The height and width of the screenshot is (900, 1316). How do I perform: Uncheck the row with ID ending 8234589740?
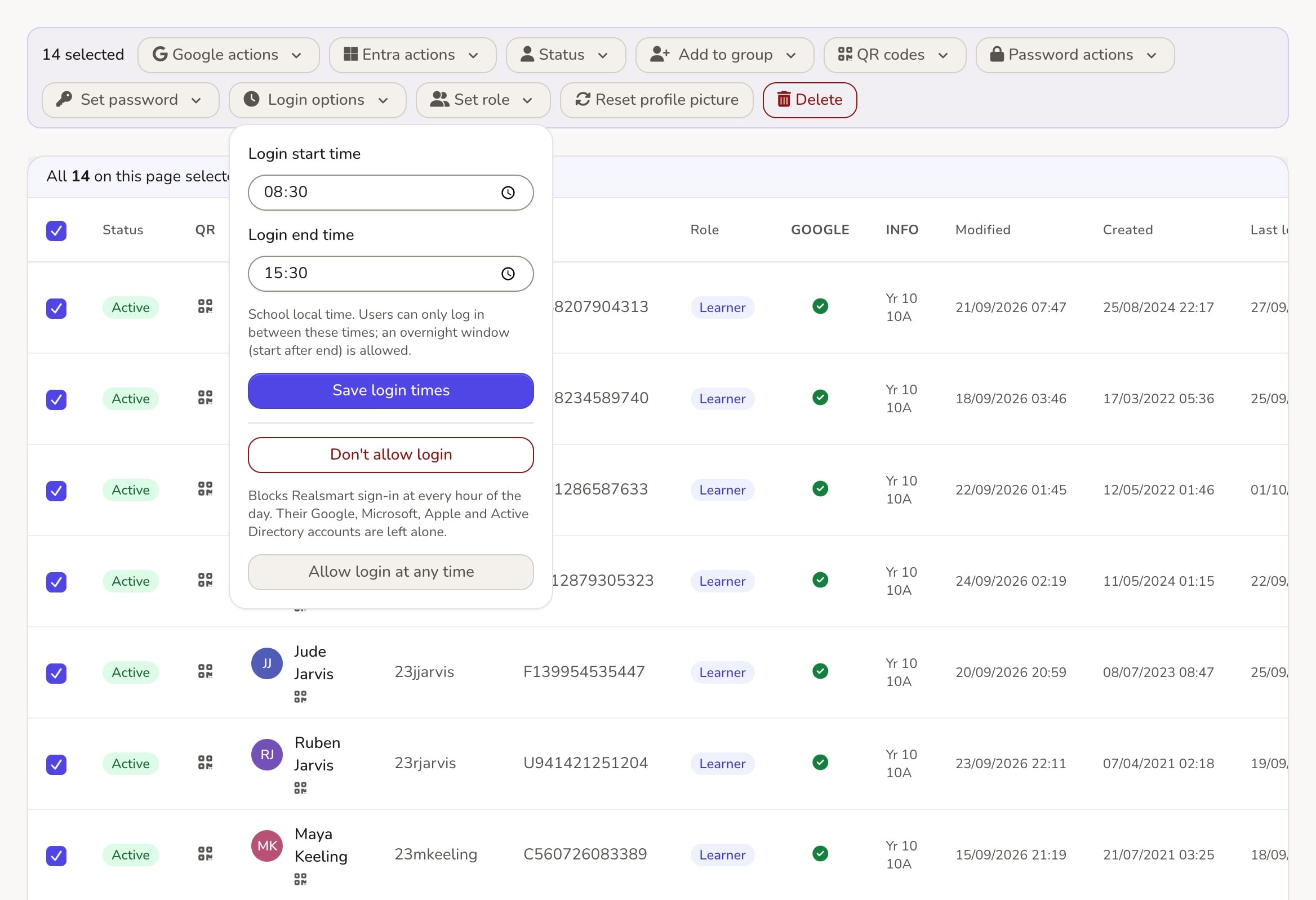56,400
